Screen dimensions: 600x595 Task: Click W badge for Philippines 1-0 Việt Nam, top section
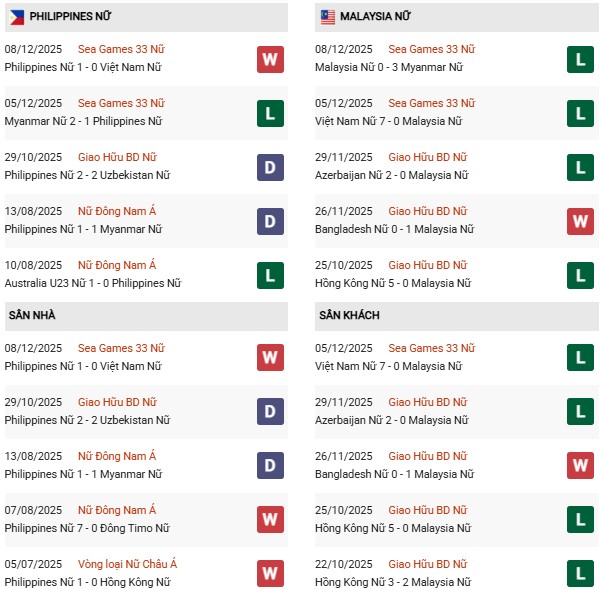click(x=270, y=59)
